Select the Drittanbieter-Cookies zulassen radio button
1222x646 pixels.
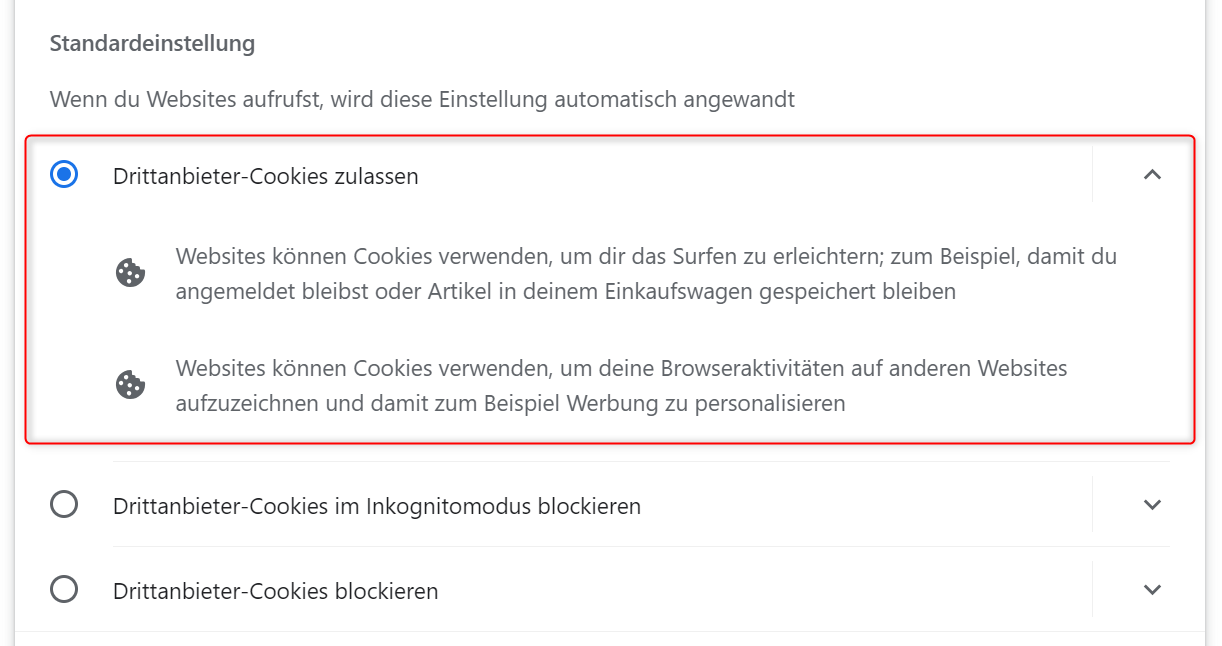[64, 176]
